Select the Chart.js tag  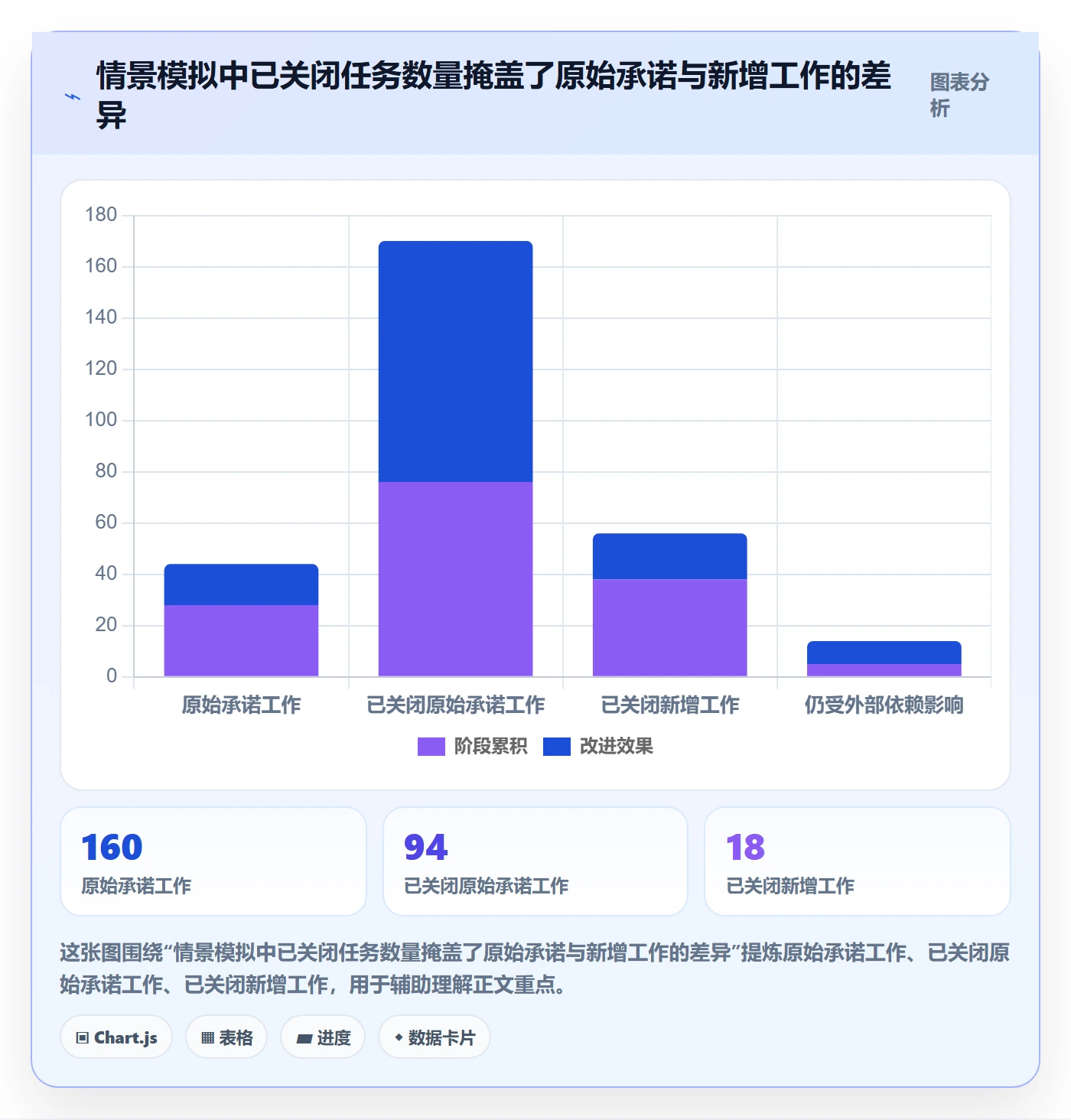click(116, 1037)
